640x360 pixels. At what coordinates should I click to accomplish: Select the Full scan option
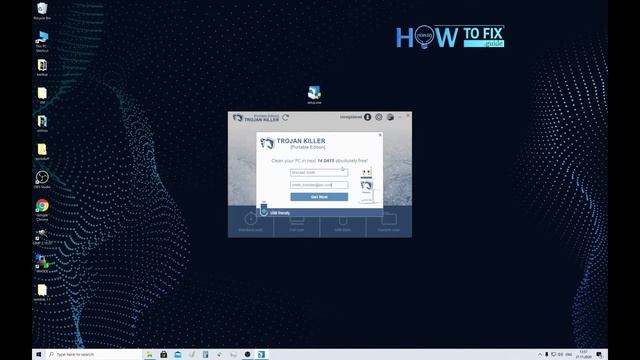[x=297, y=222]
